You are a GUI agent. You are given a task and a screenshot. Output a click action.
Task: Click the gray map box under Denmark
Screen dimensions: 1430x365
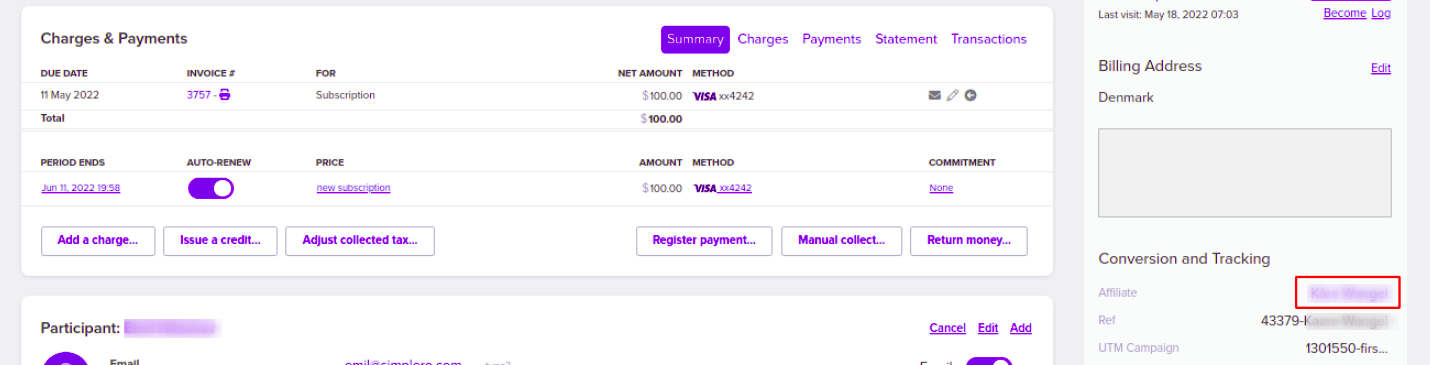coord(1245,173)
